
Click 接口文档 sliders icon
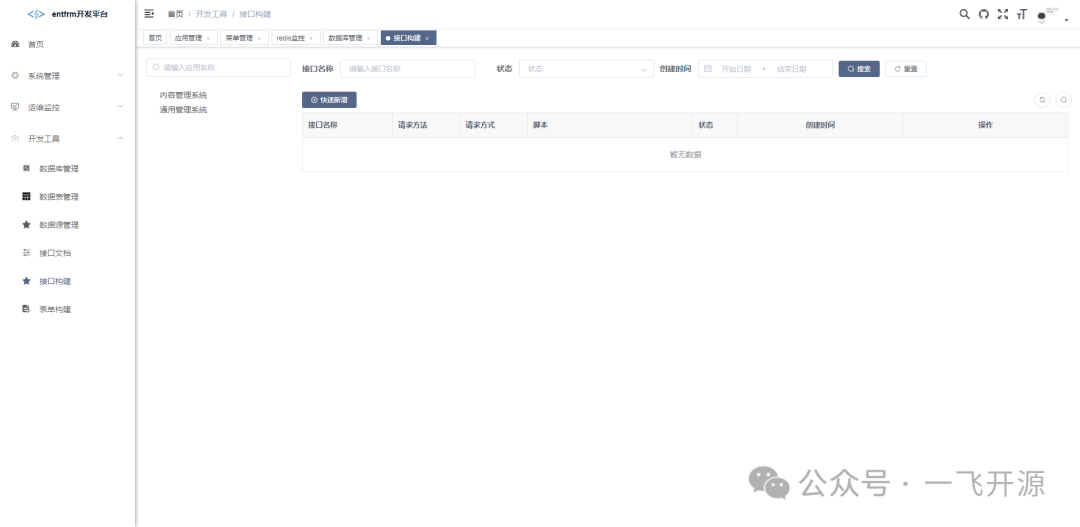pyautogui.click(x=26, y=253)
